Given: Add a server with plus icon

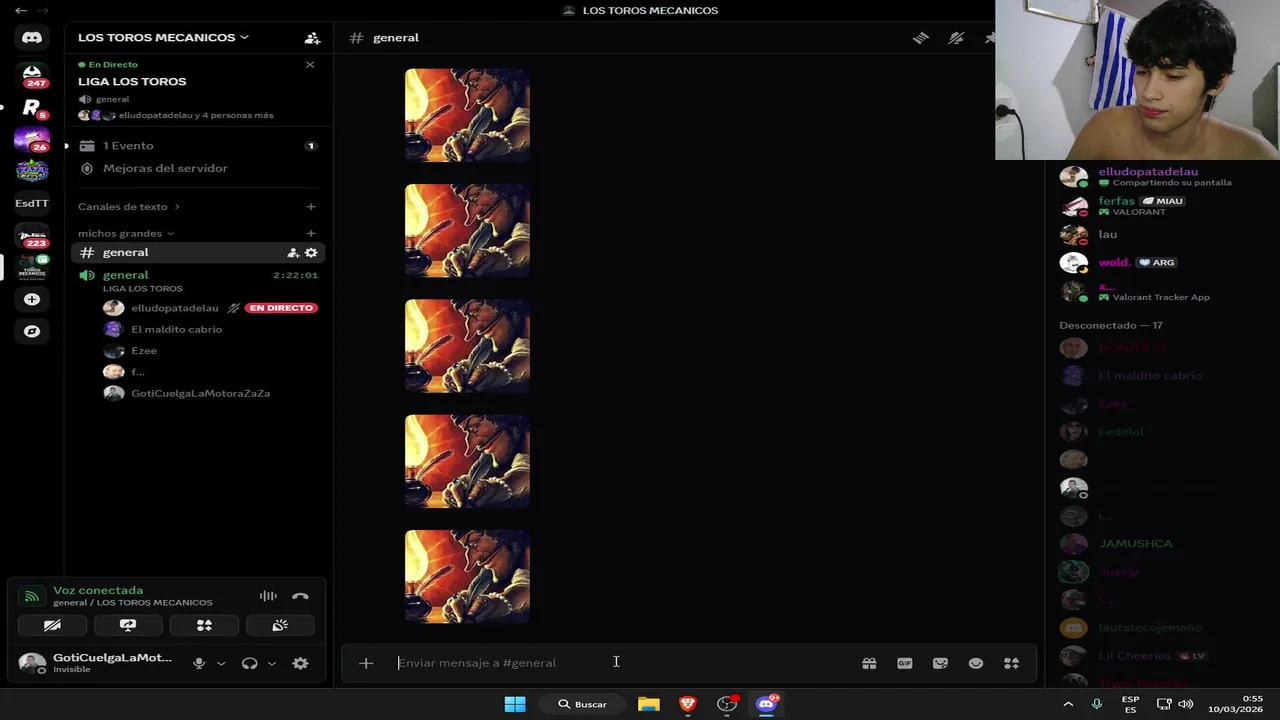Looking at the screenshot, I should (x=32, y=299).
